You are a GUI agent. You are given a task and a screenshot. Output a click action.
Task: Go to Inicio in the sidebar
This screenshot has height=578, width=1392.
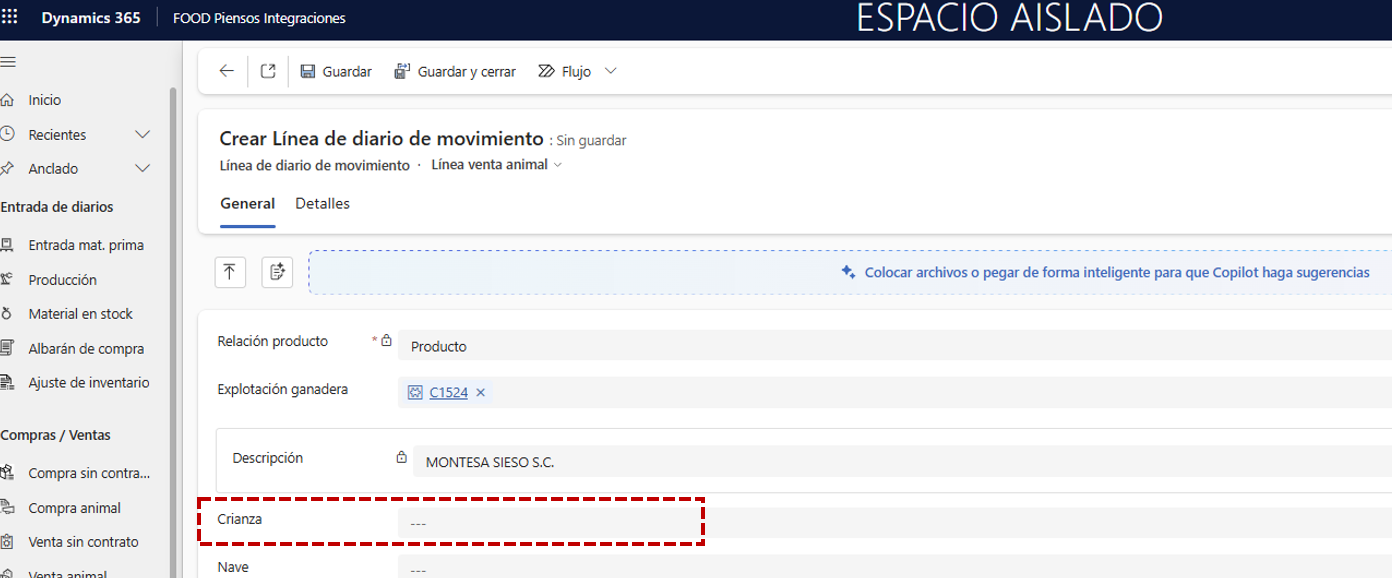point(45,100)
